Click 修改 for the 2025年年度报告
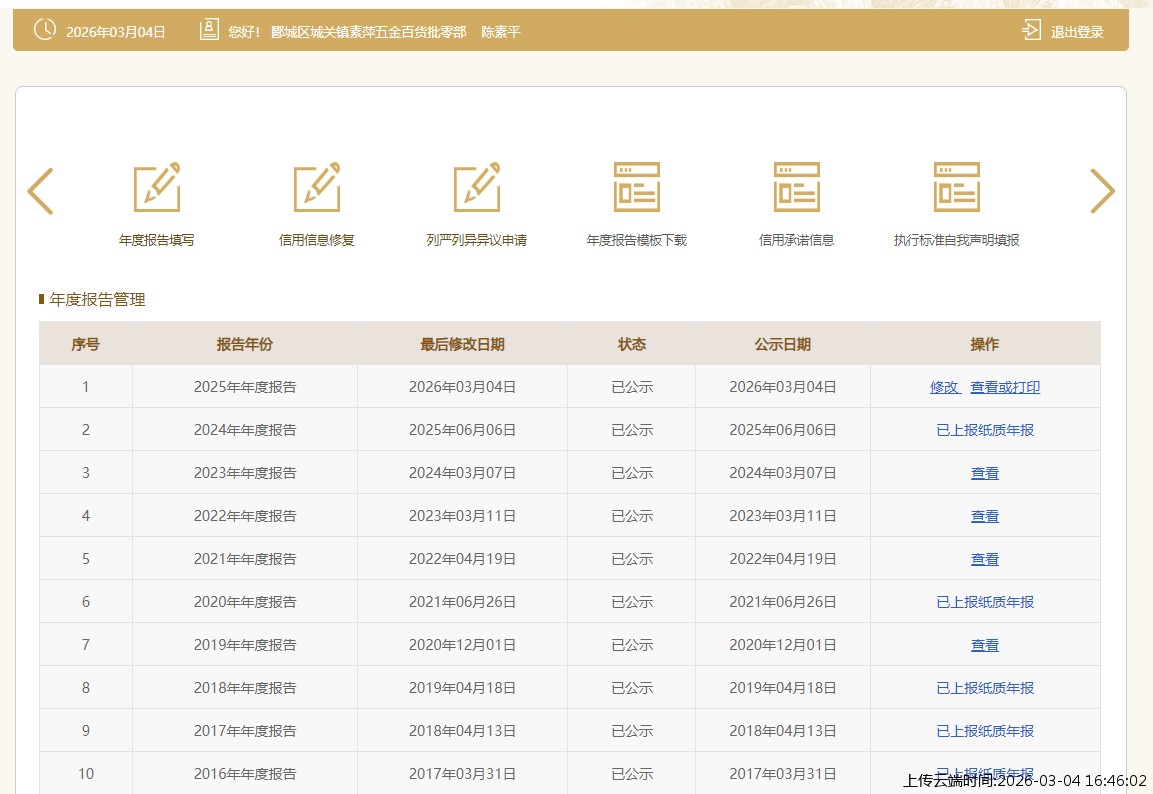 (x=944, y=387)
